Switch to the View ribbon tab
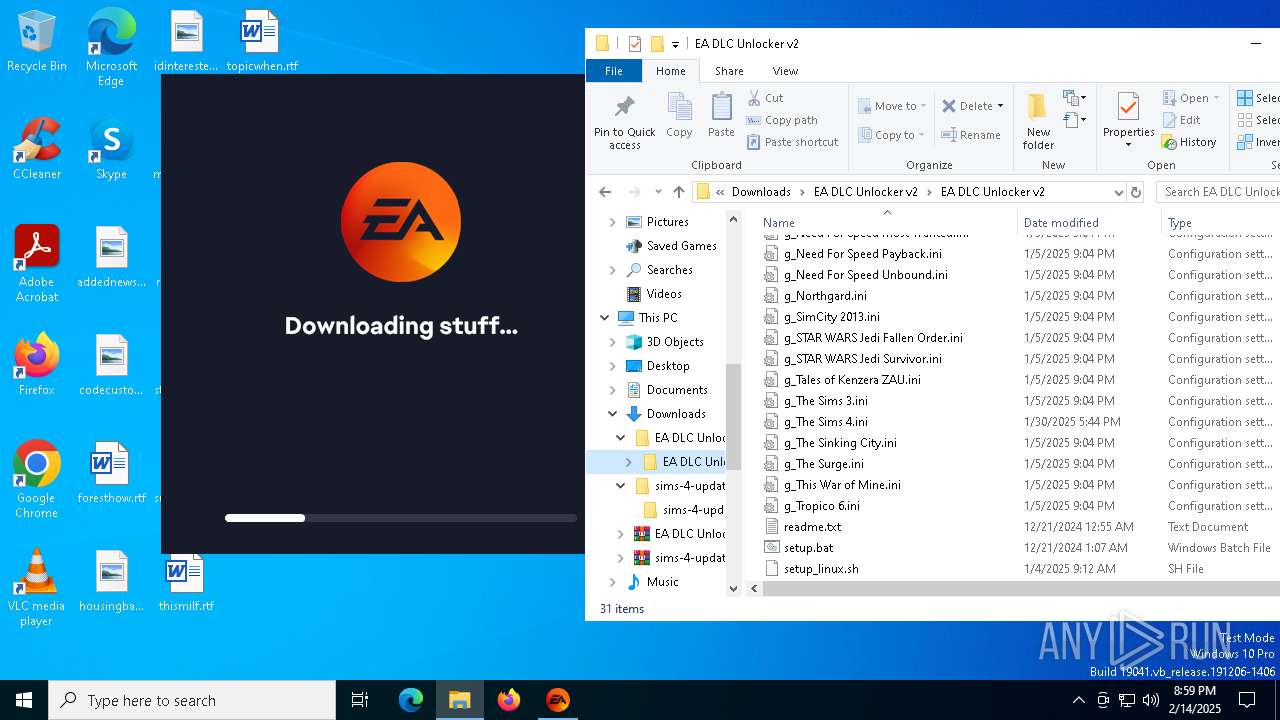Viewport: 1280px width, 720px height. pyautogui.click(x=785, y=71)
